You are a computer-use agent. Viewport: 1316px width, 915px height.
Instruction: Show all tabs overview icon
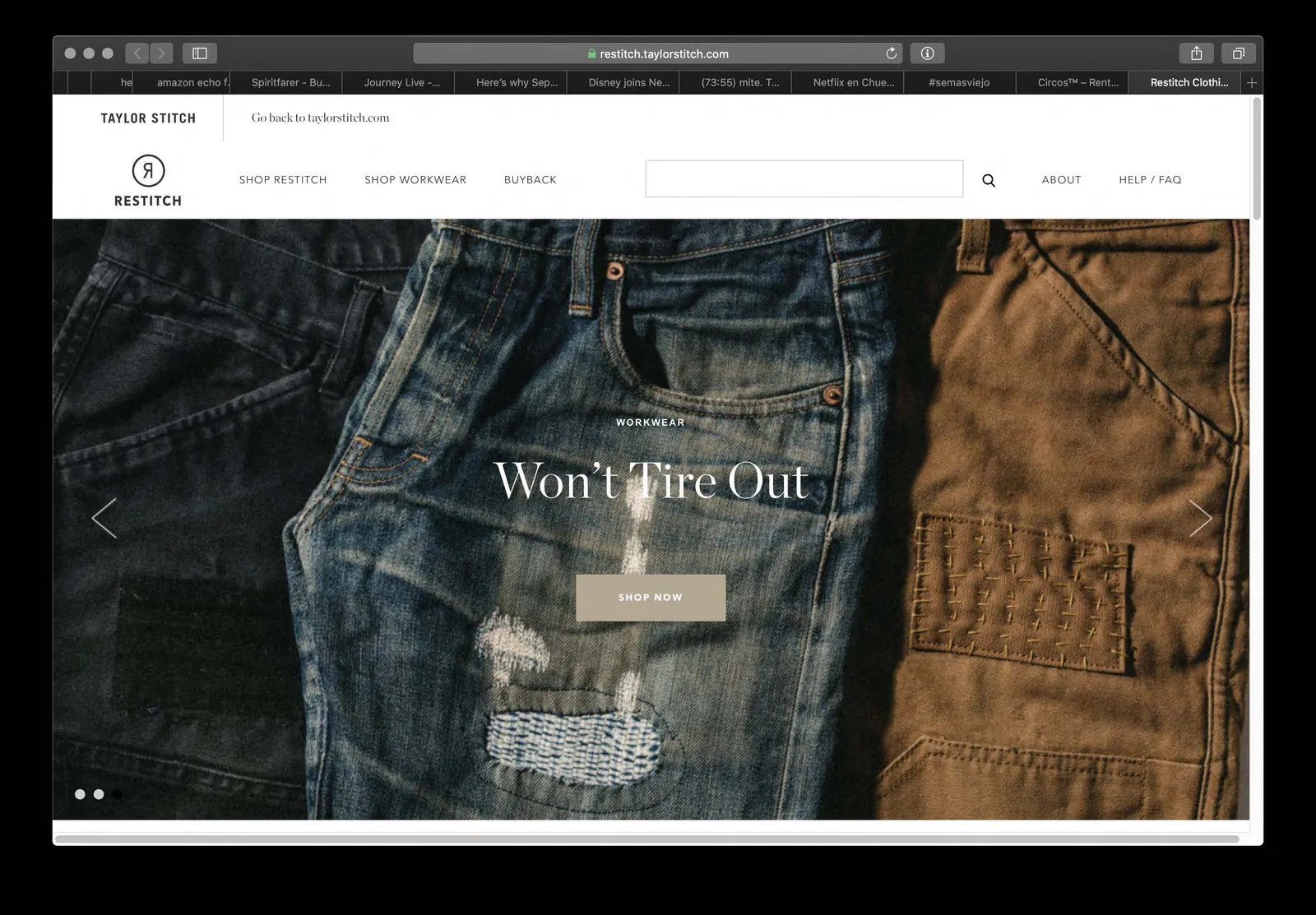(x=1238, y=53)
